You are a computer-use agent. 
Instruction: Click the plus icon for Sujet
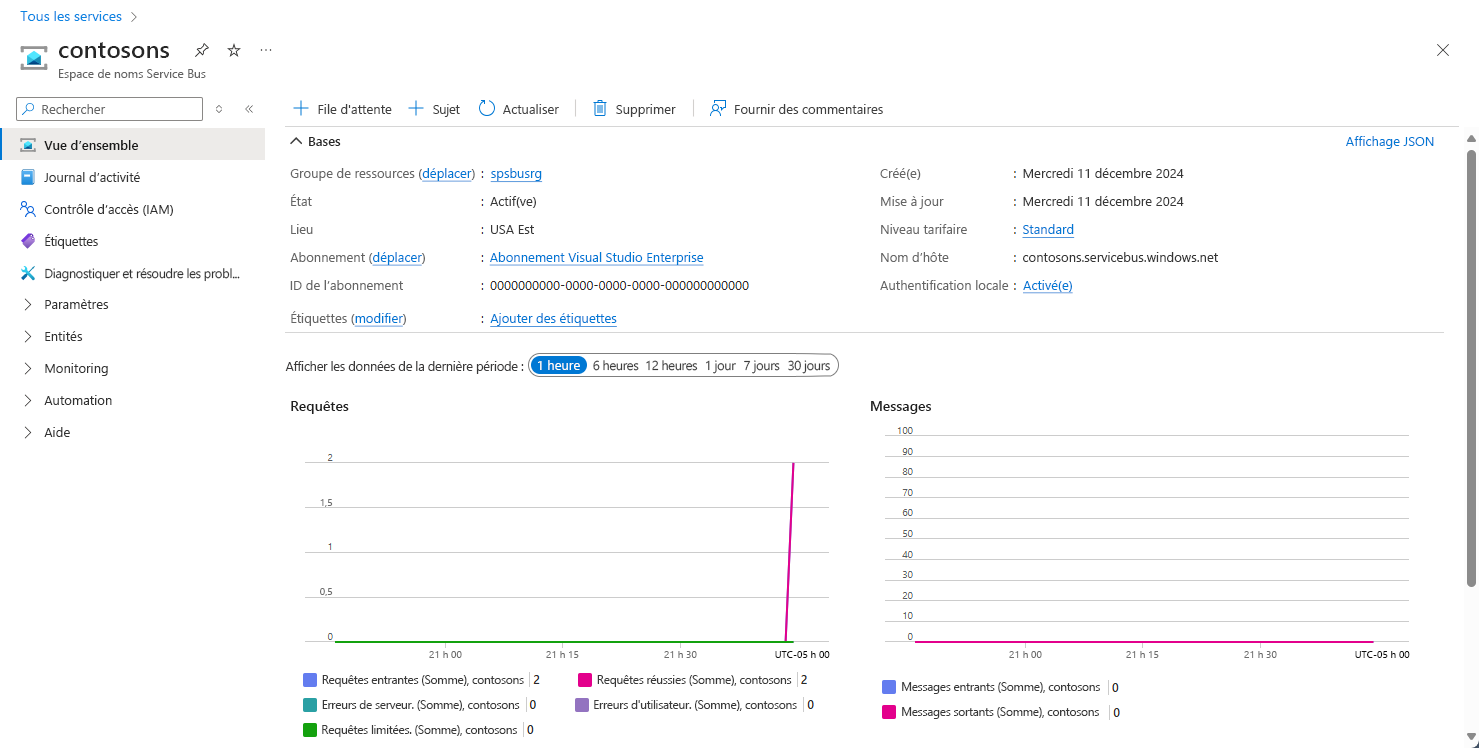point(417,109)
